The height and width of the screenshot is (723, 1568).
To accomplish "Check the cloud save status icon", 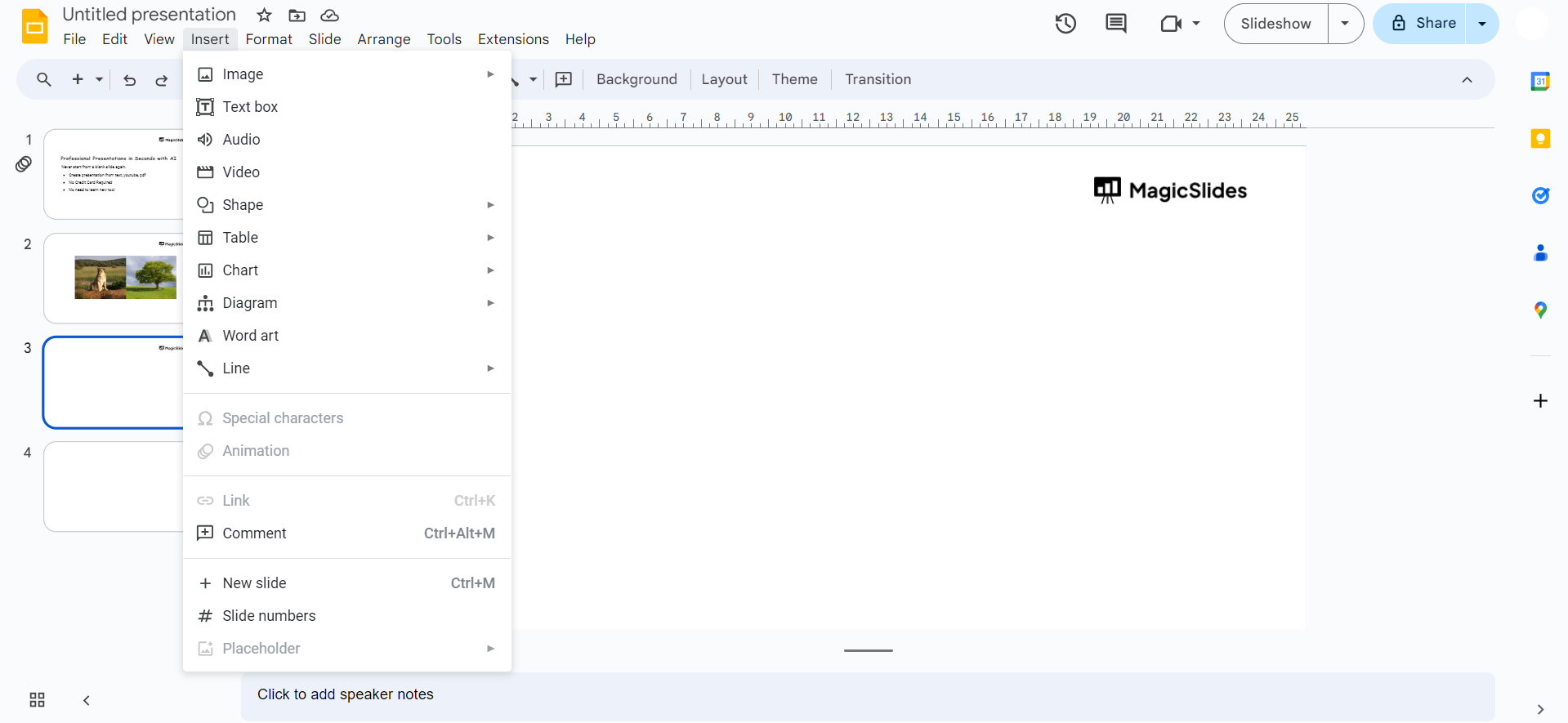I will [x=329, y=16].
